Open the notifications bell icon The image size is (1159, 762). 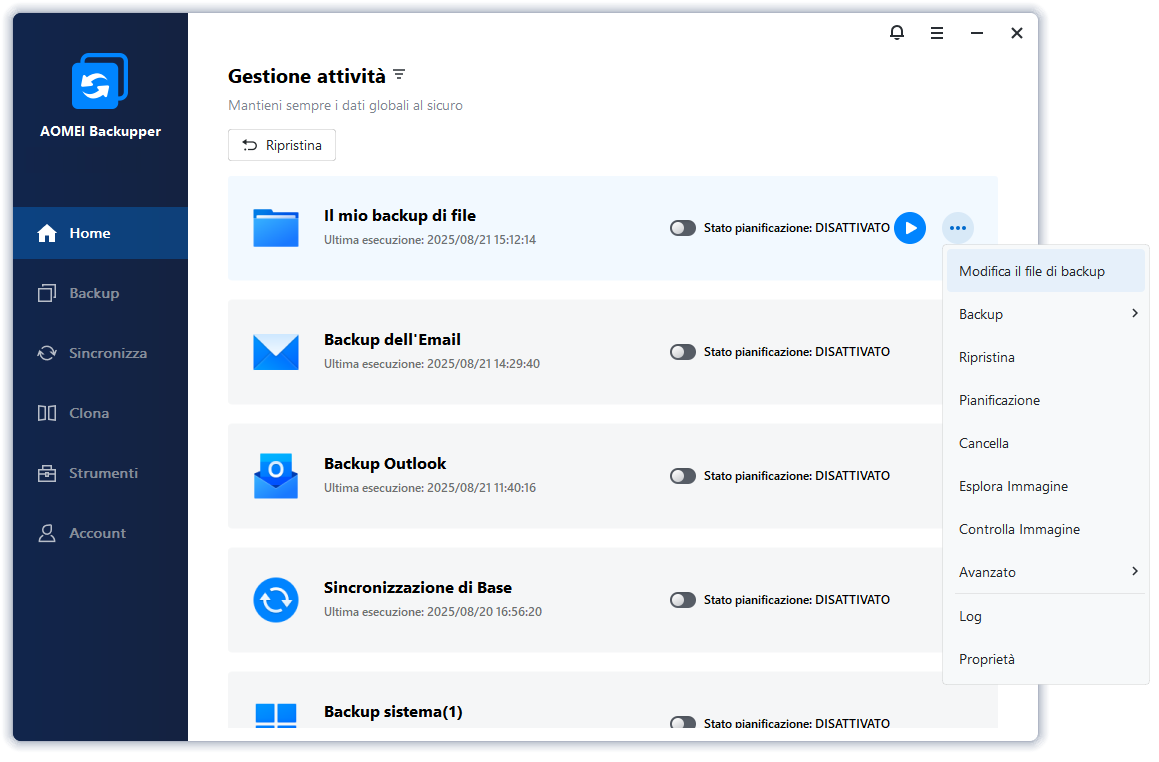coord(897,33)
